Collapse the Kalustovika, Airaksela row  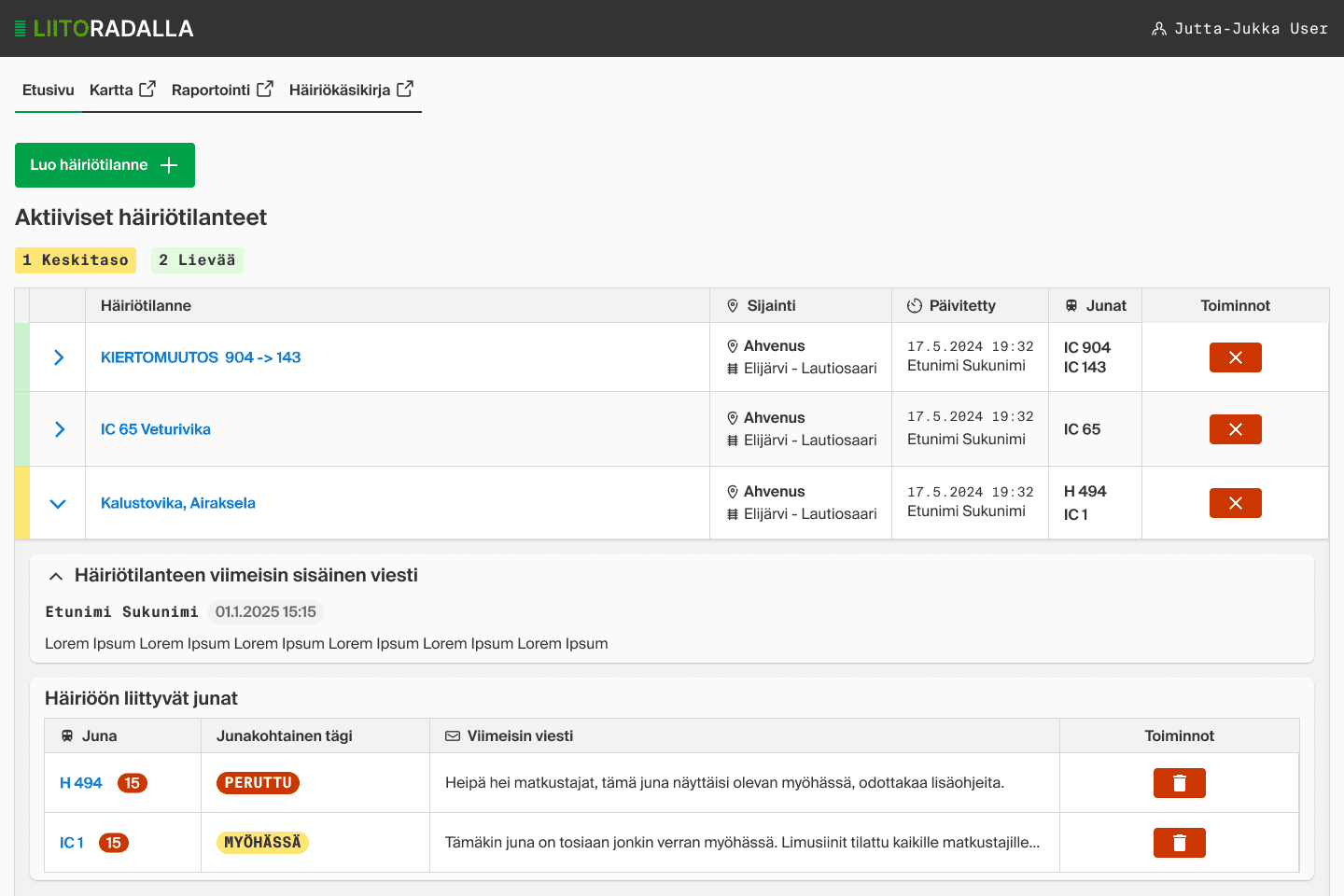(58, 504)
